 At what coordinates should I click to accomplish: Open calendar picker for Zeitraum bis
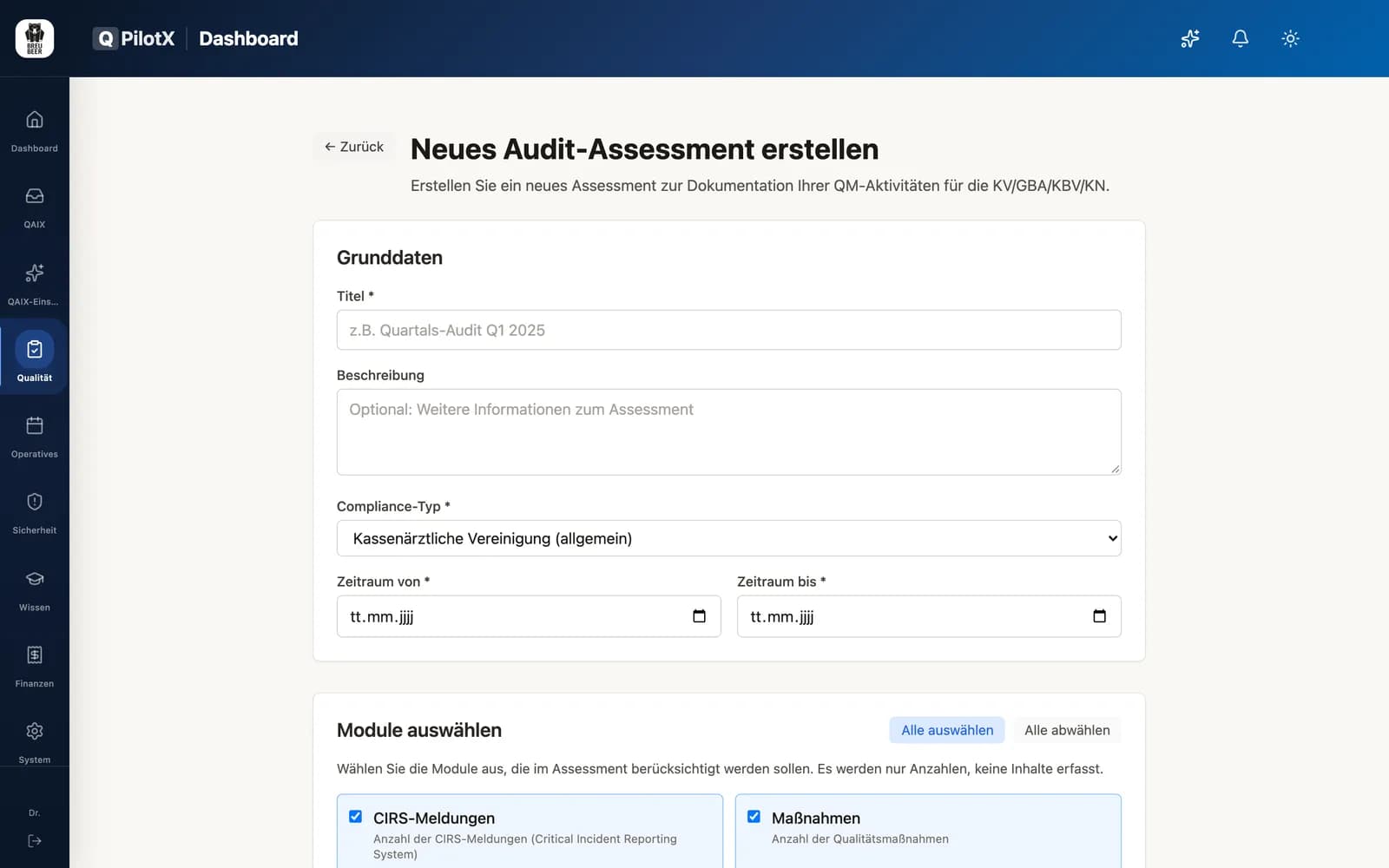(1100, 616)
